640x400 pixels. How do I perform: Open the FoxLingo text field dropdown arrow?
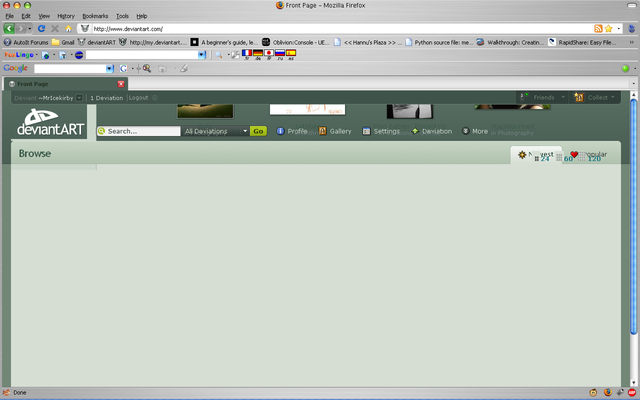point(201,55)
